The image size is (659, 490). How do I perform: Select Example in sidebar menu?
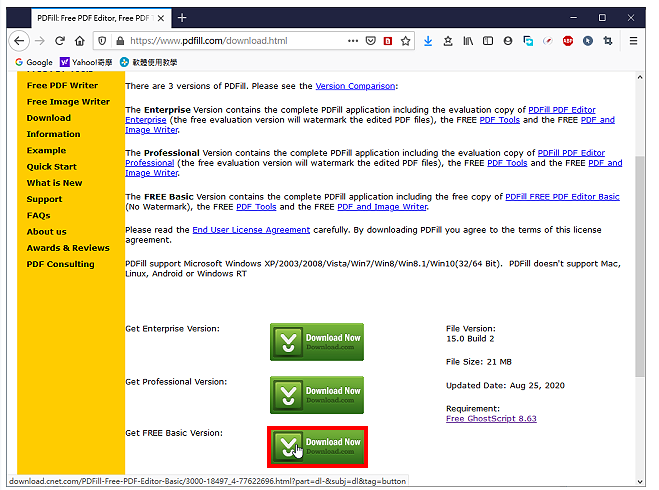click(x=46, y=150)
